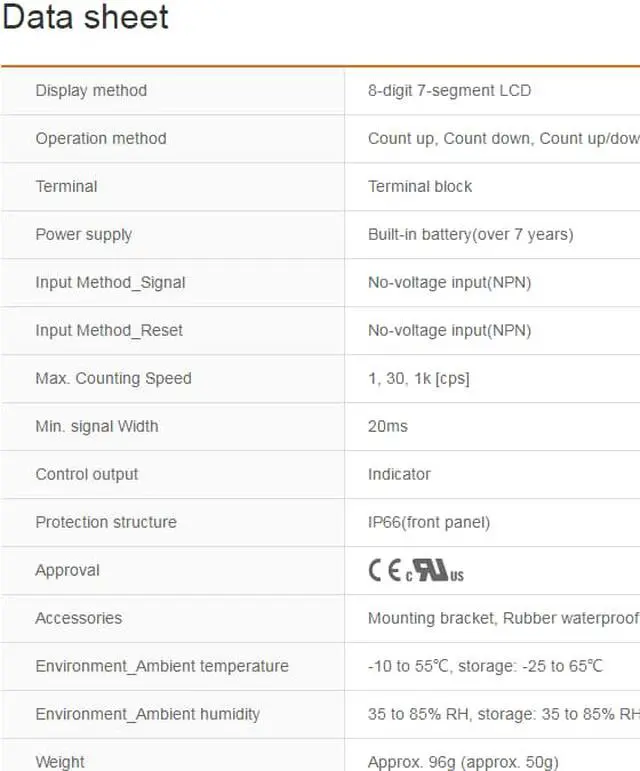The image size is (640, 771).
Task: Click the Data sheet heading
Action: pyautogui.click(x=86, y=17)
